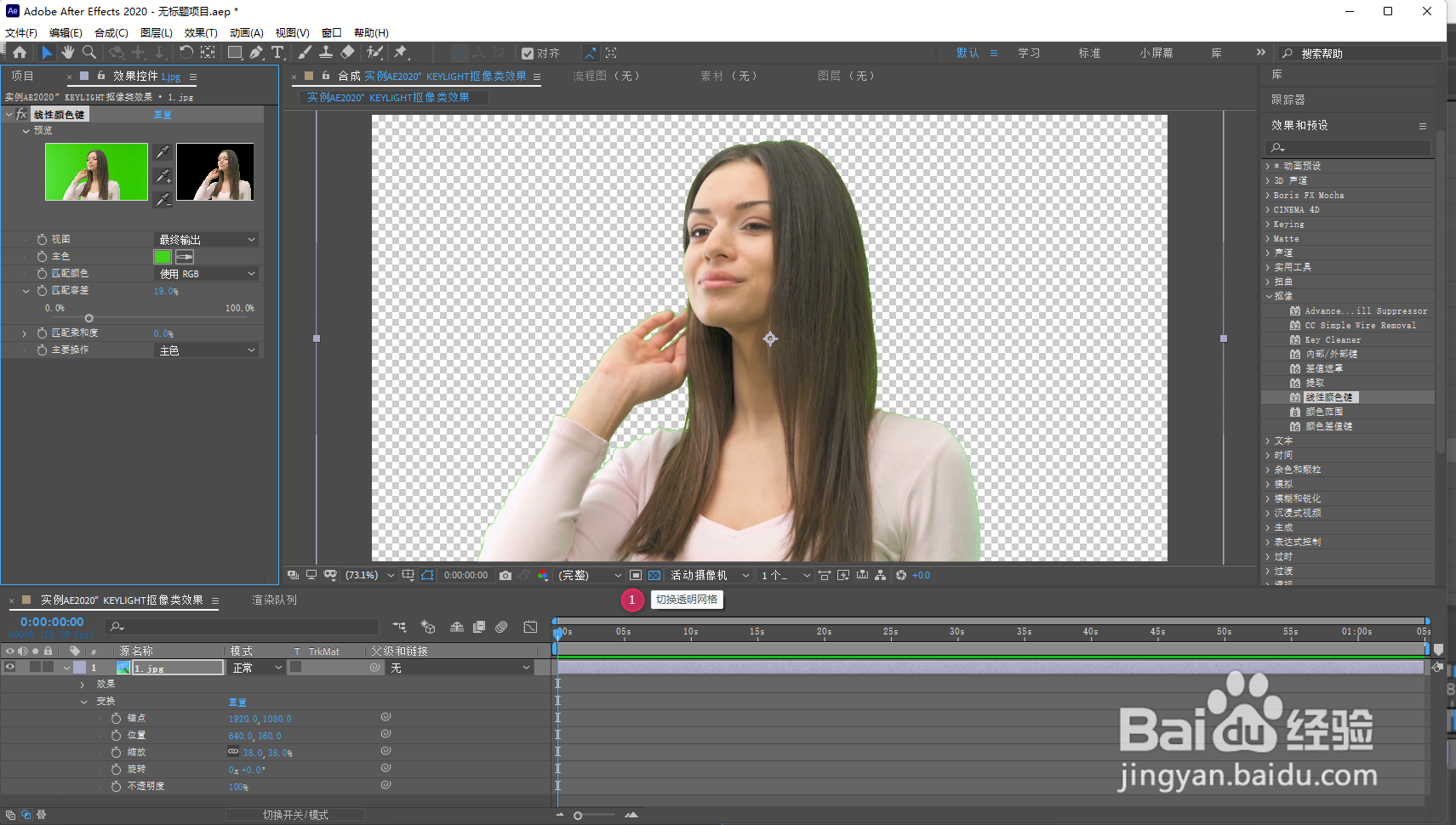1456x825 pixels.
Task: Toggle the mask and shape path visibility
Action: click(427, 576)
